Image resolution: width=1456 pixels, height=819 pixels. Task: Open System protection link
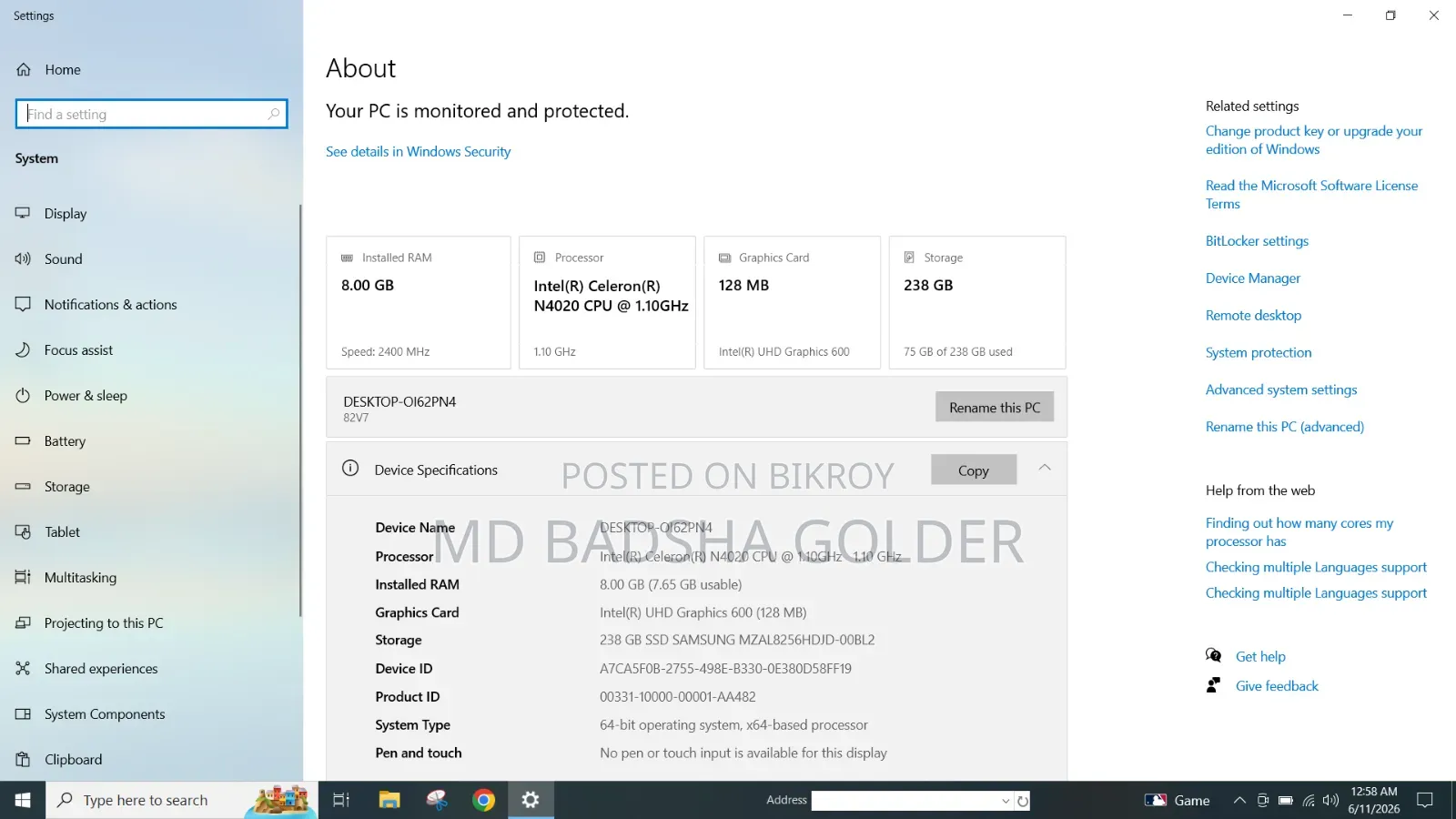[x=1259, y=353]
